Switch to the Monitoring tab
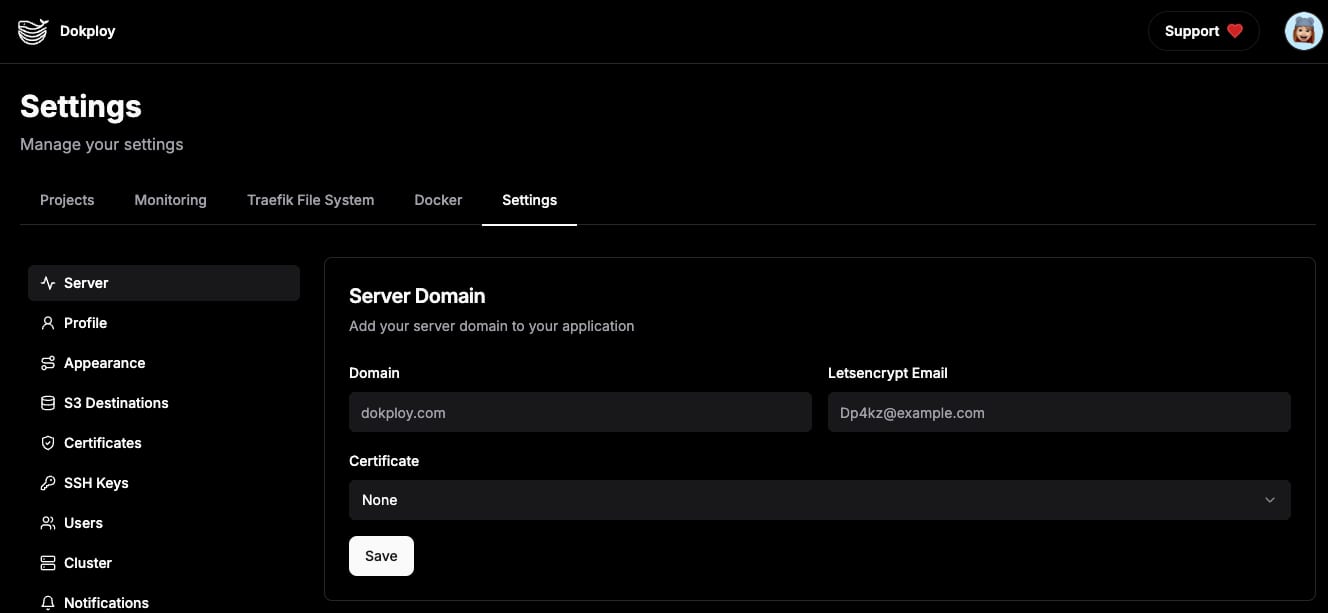The width and height of the screenshot is (1328, 613). pyautogui.click(x=170, y=200)
